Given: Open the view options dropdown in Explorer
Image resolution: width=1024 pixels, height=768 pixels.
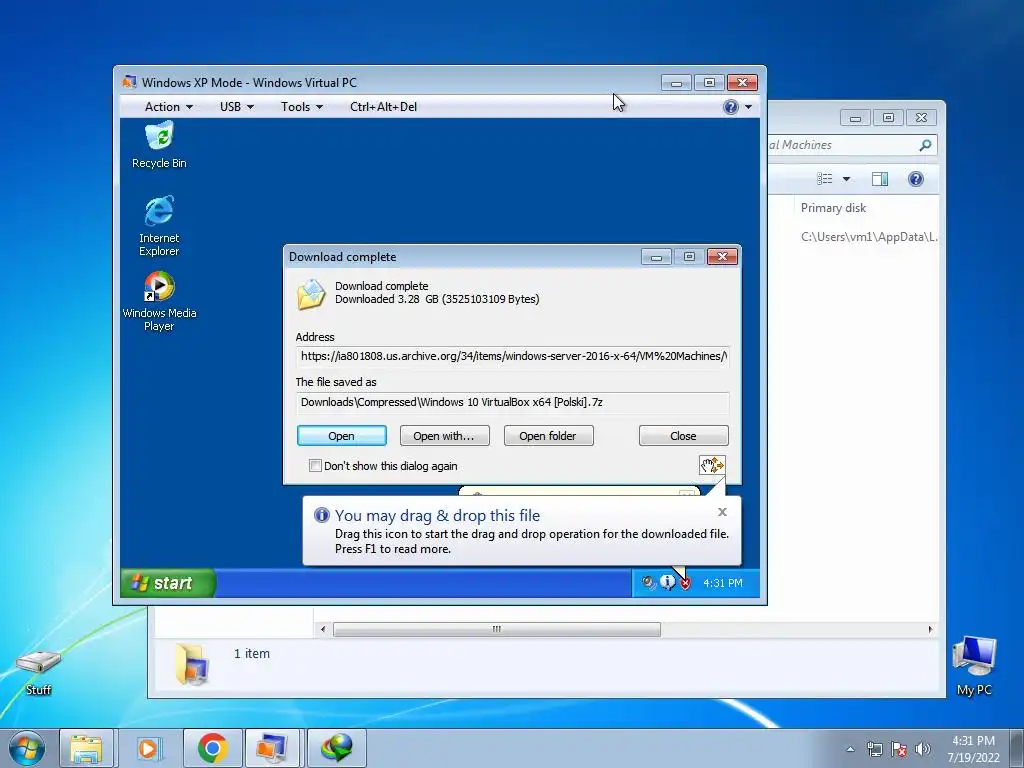Looking at the screenshot, I should pyautogui.click(x=846, y=179).
